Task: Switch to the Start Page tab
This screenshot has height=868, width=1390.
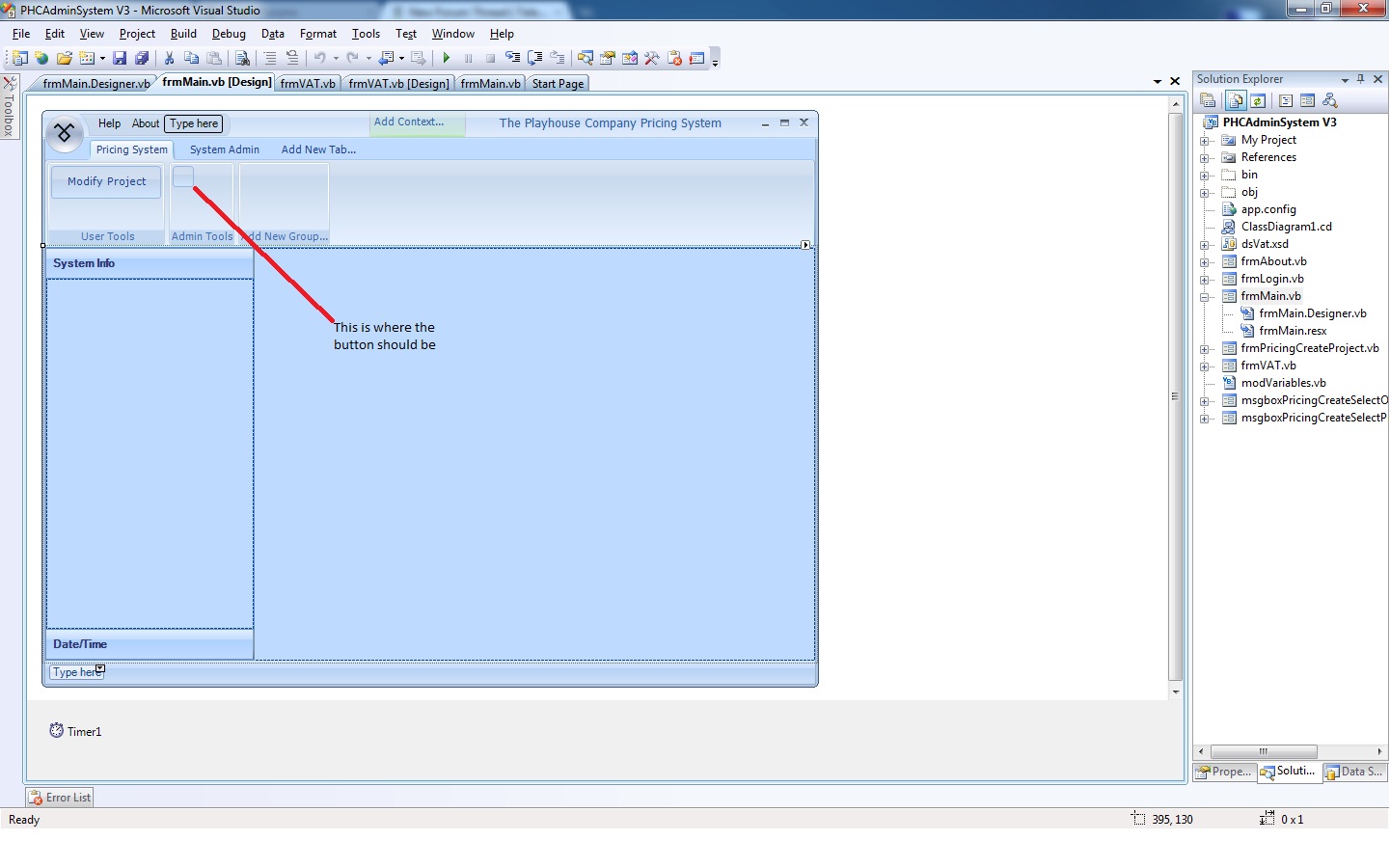Action: pyautogui.click(x=558, y=84)
